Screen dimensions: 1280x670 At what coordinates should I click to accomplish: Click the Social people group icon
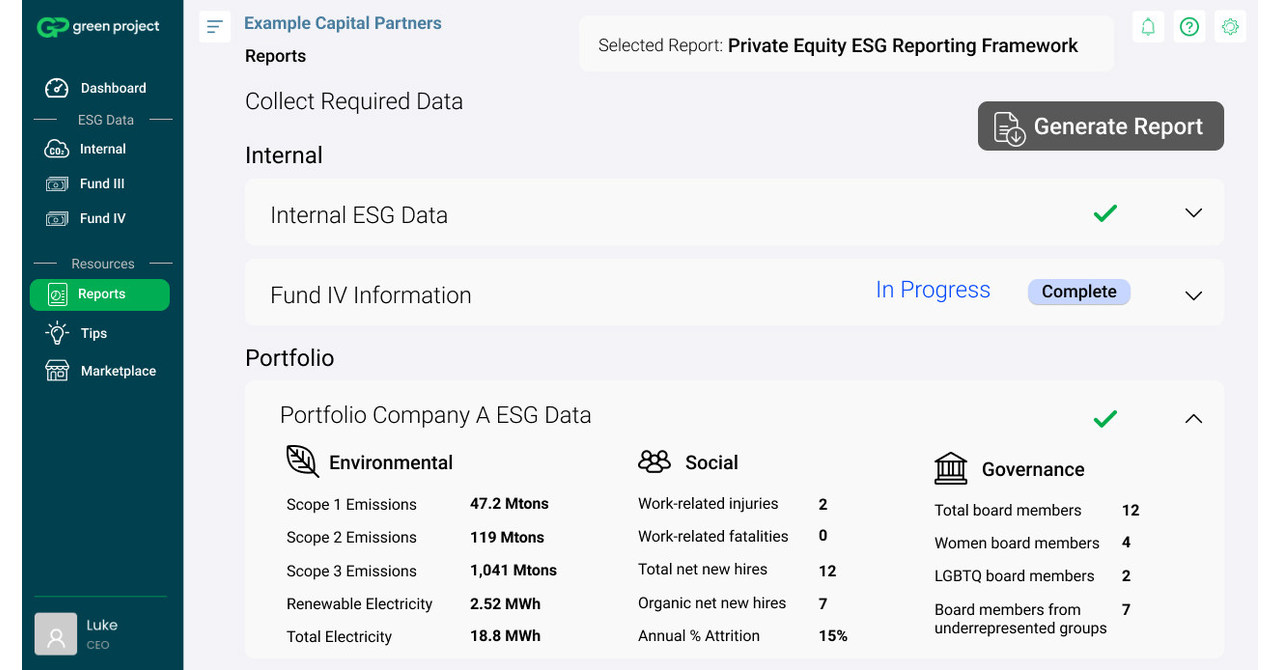click(654, 461)
